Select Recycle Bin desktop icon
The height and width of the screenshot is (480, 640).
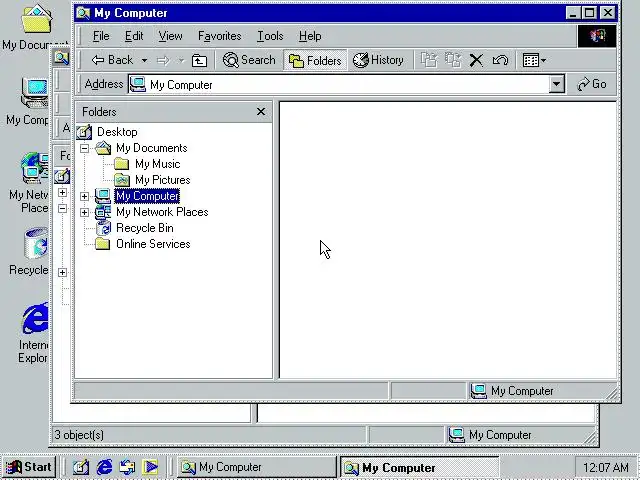tap(31, 251)
